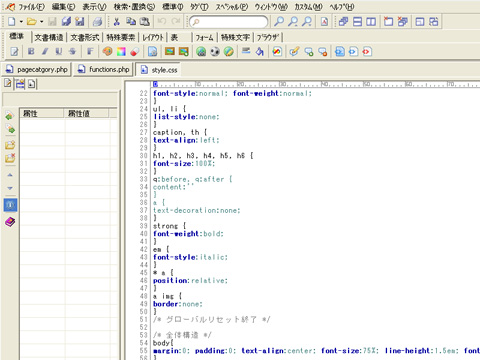The image size is (480, 360).
Task: Click the close all windows icon
Action: [402, 22]
